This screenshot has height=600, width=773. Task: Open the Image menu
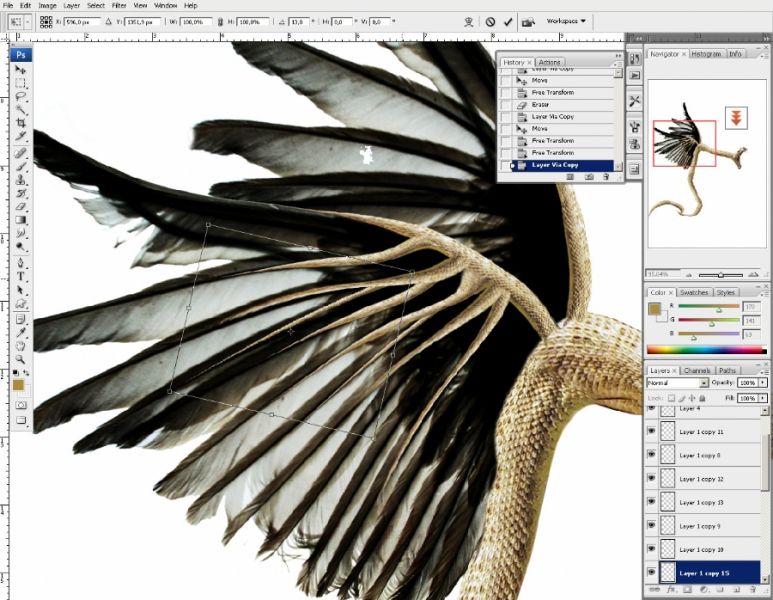click(x=47, y=5)
